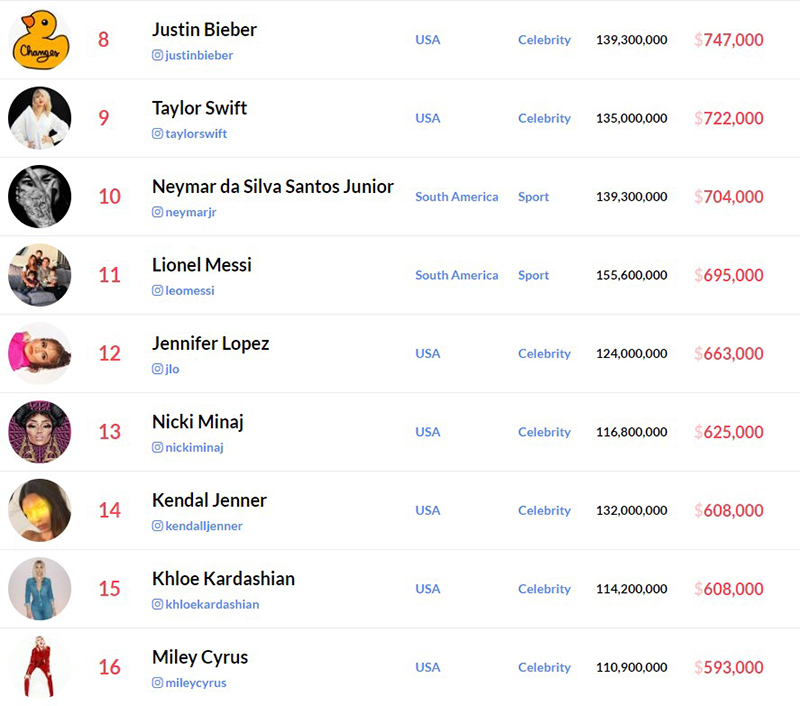
Task: Click Instagram icon beside jlo handle
Action: pos(157,369)
